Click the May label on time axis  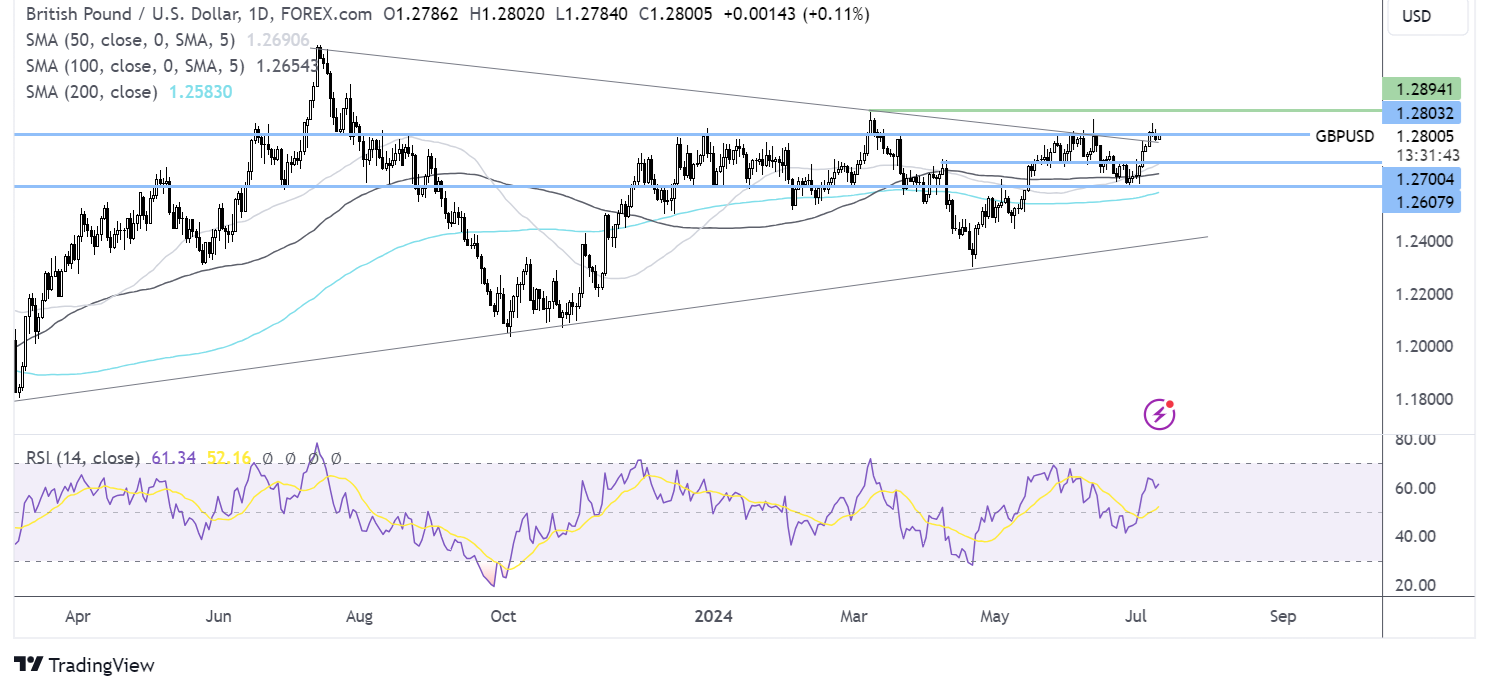996,617
